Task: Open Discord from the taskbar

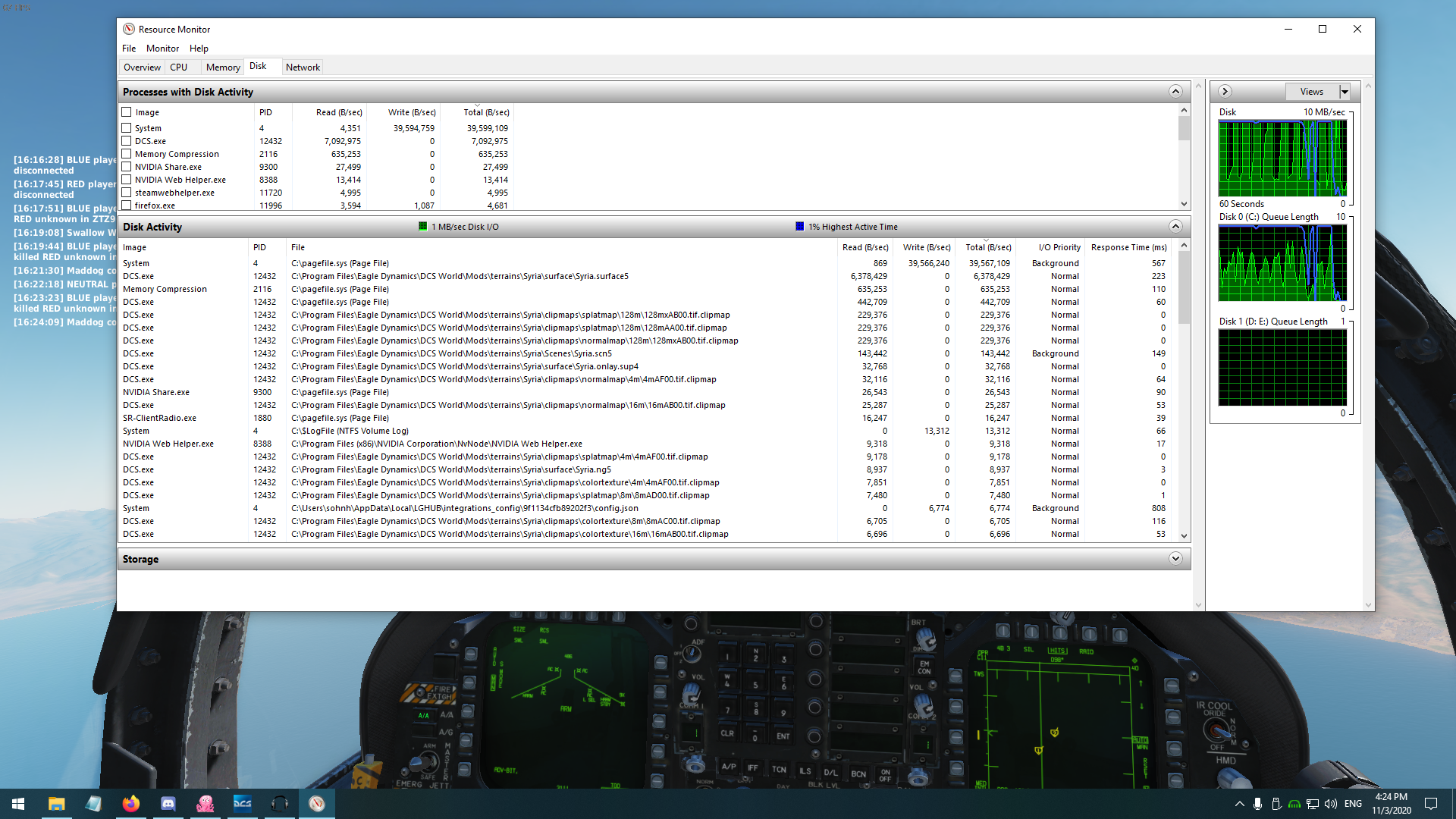Action: [168, 804]
